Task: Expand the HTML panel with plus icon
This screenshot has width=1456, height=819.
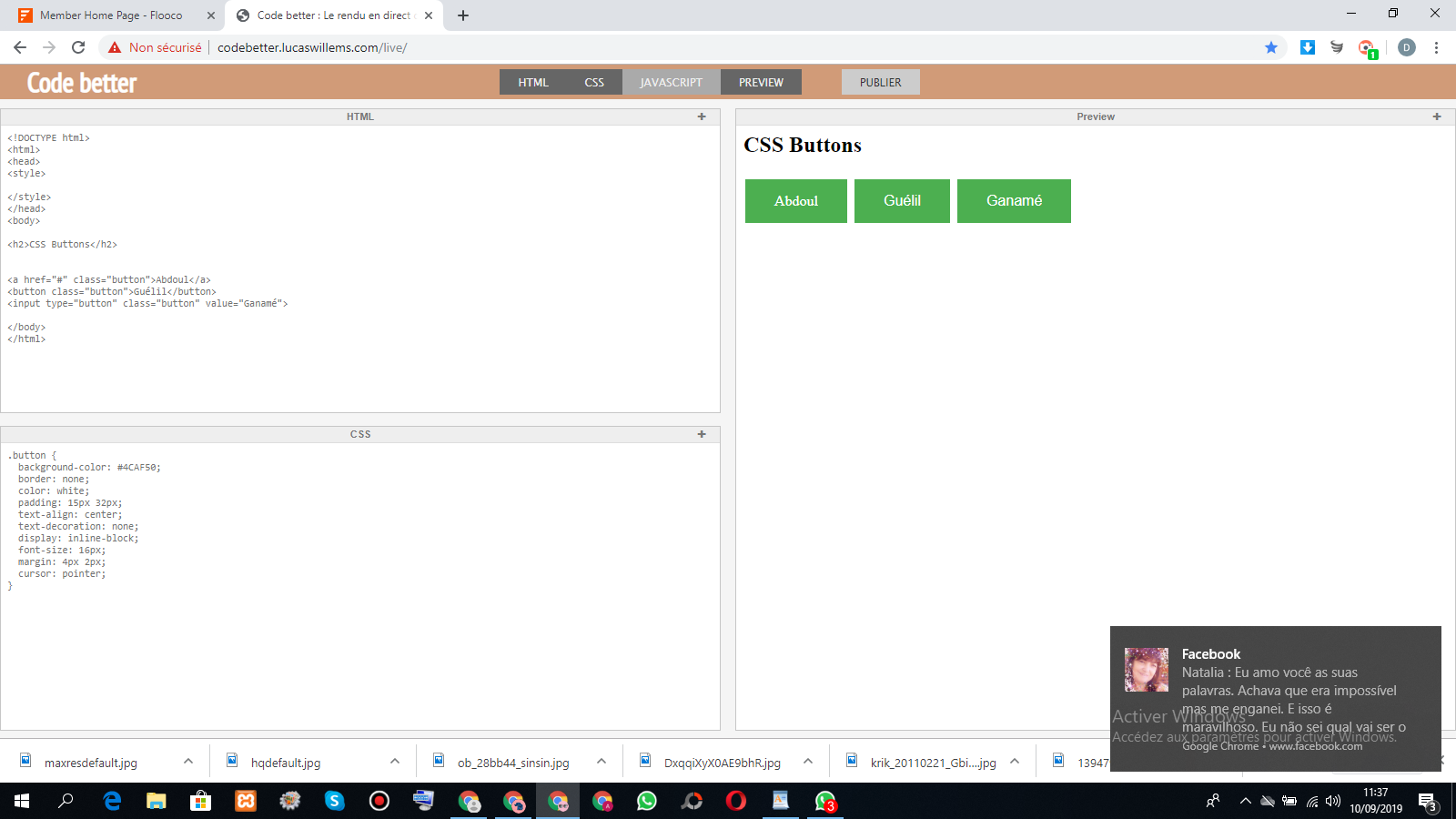Action: [702, 116]
